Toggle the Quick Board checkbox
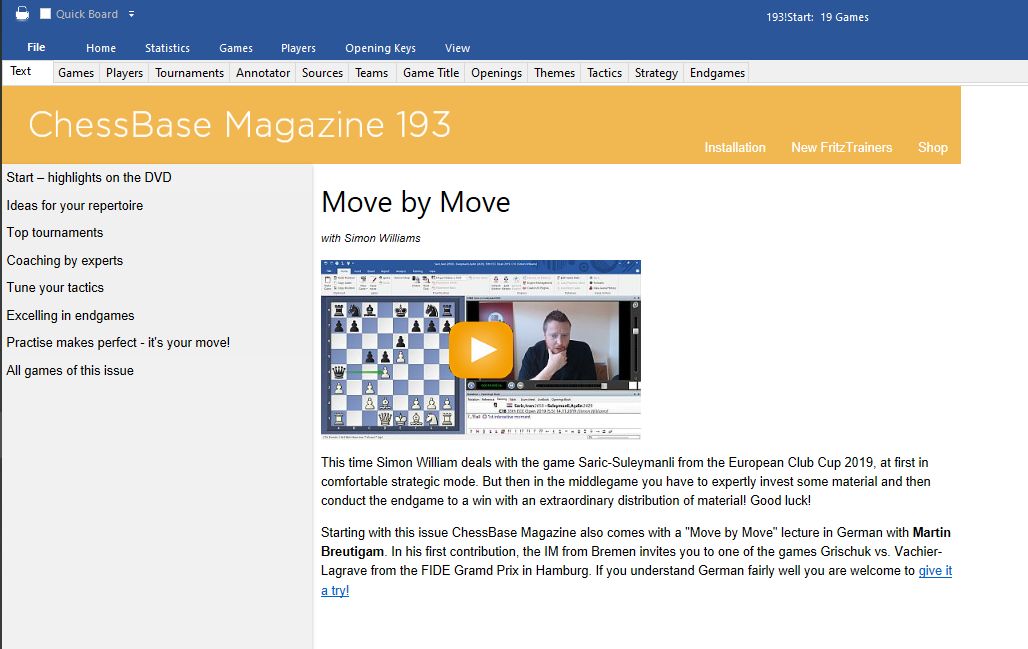Viewport: 1028px width, 649px height. 45,14
